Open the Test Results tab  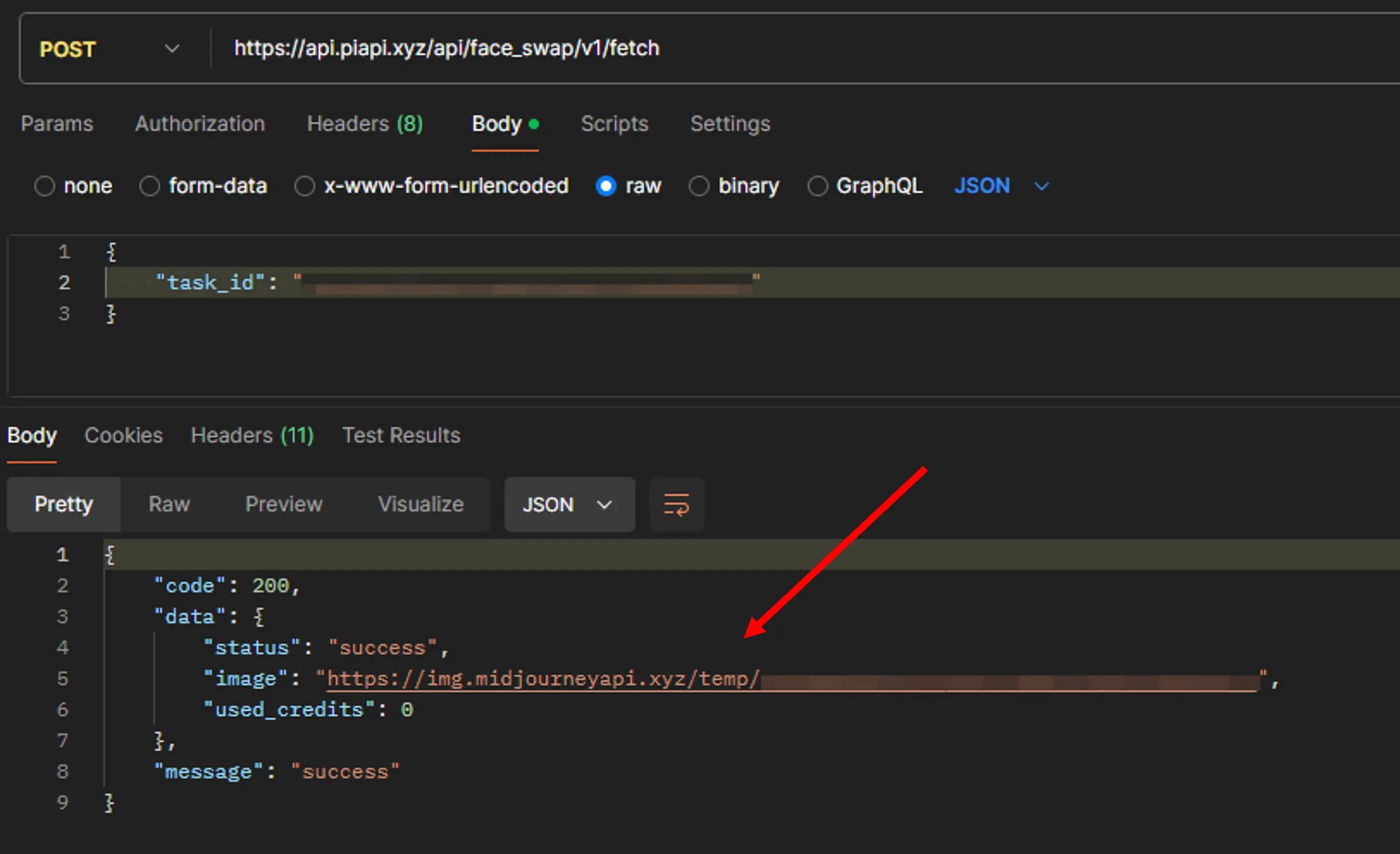point(401,436)
